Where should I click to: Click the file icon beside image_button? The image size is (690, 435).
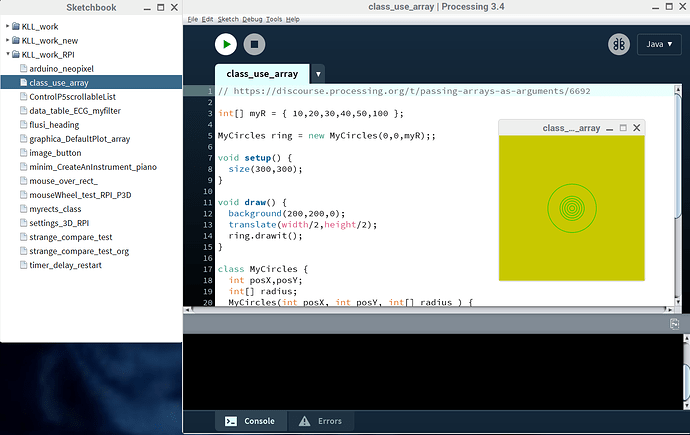tap(24, 152)
